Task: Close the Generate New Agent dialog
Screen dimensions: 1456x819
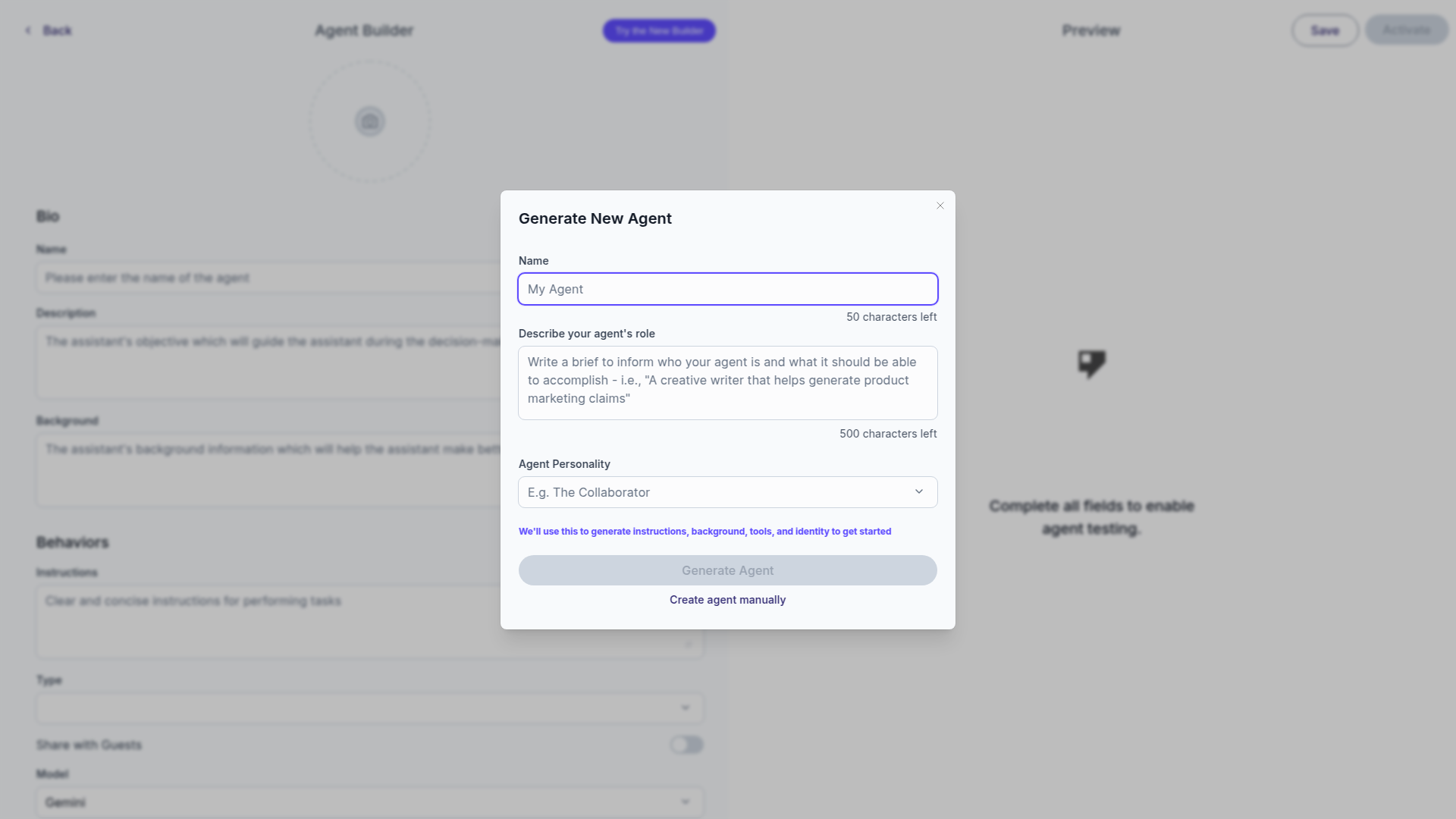Action: pos(940,206)
